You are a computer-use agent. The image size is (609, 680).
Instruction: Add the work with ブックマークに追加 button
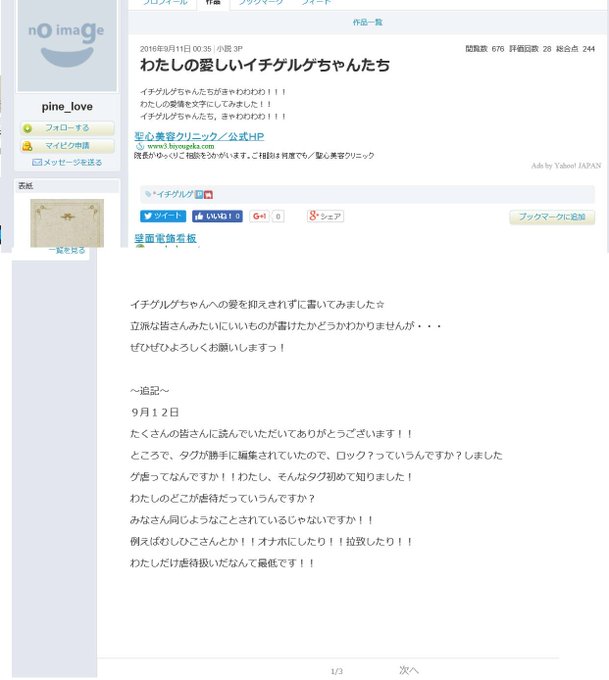[x=552, y=217]
